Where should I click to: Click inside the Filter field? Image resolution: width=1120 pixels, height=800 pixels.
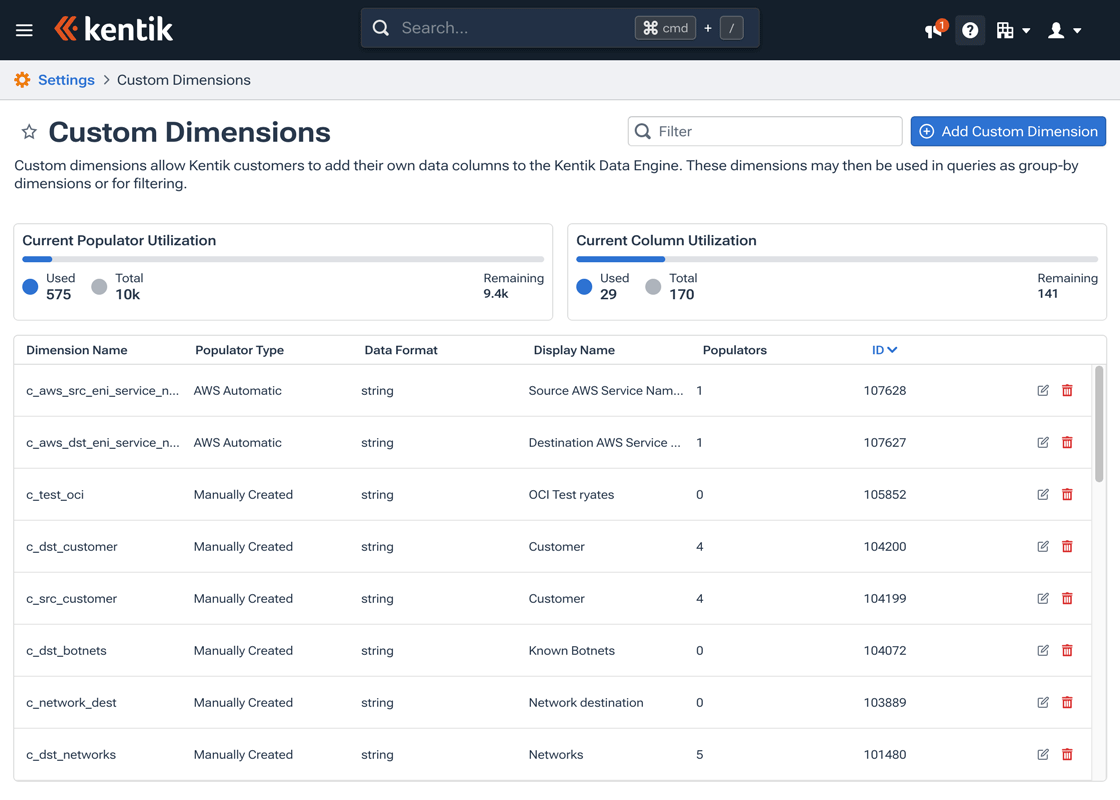pyautogui.click(x=765, y=131)
